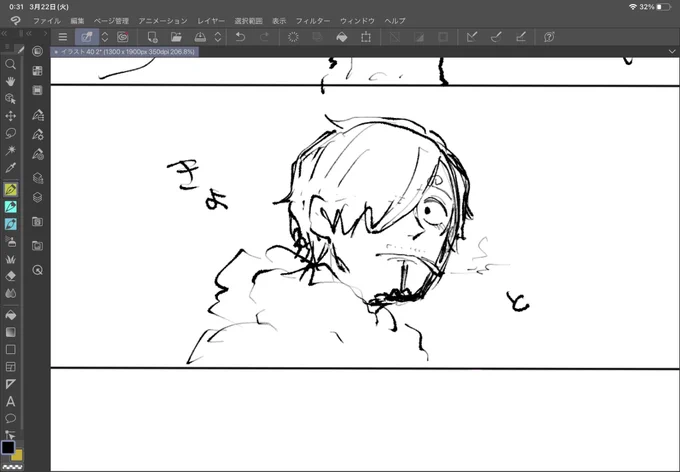This screenshot has width=680, height=472.
Task: Collapse the tool palette double-chevron
Action: (x=4, y=33)
